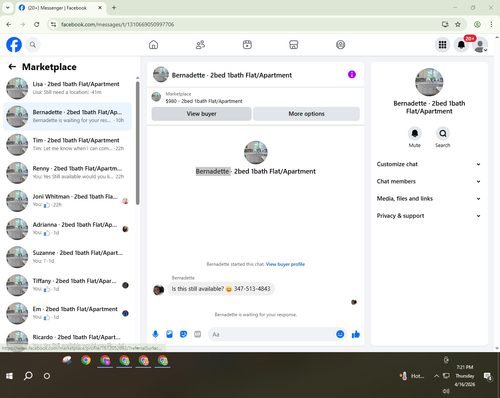Click the message input field Aa
Viewport: 500px width, 398px height.
[271, 334]
